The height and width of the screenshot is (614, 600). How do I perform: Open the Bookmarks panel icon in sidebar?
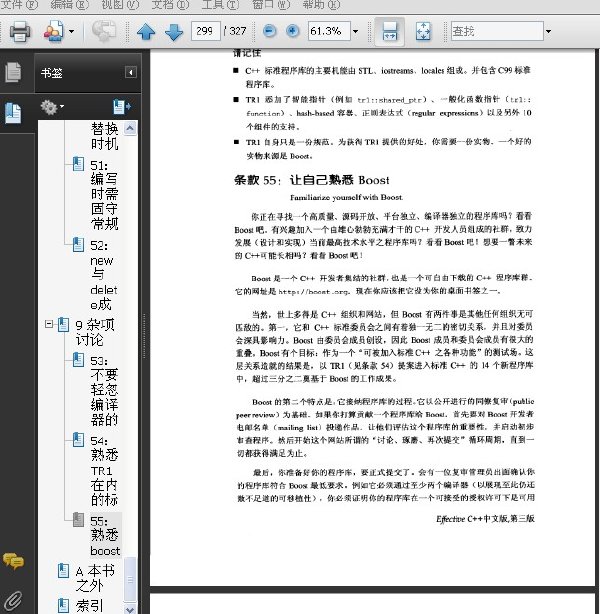coord(14,113)
